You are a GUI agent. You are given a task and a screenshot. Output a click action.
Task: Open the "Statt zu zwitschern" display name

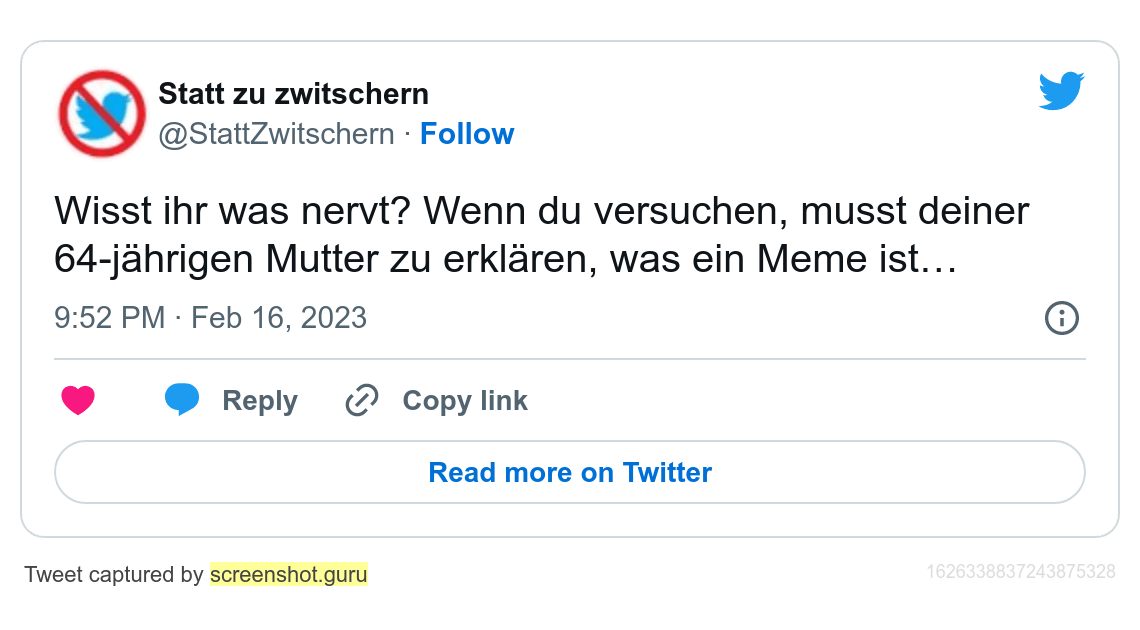coord(293,94)
